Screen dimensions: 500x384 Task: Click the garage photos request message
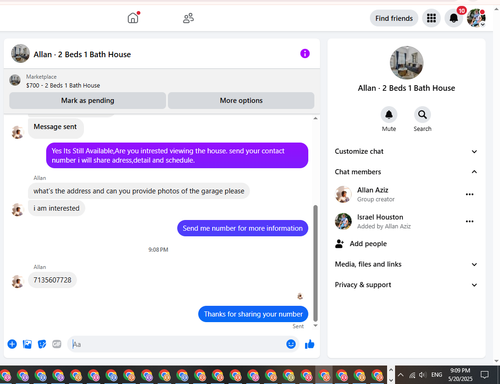tap(139, 191)
